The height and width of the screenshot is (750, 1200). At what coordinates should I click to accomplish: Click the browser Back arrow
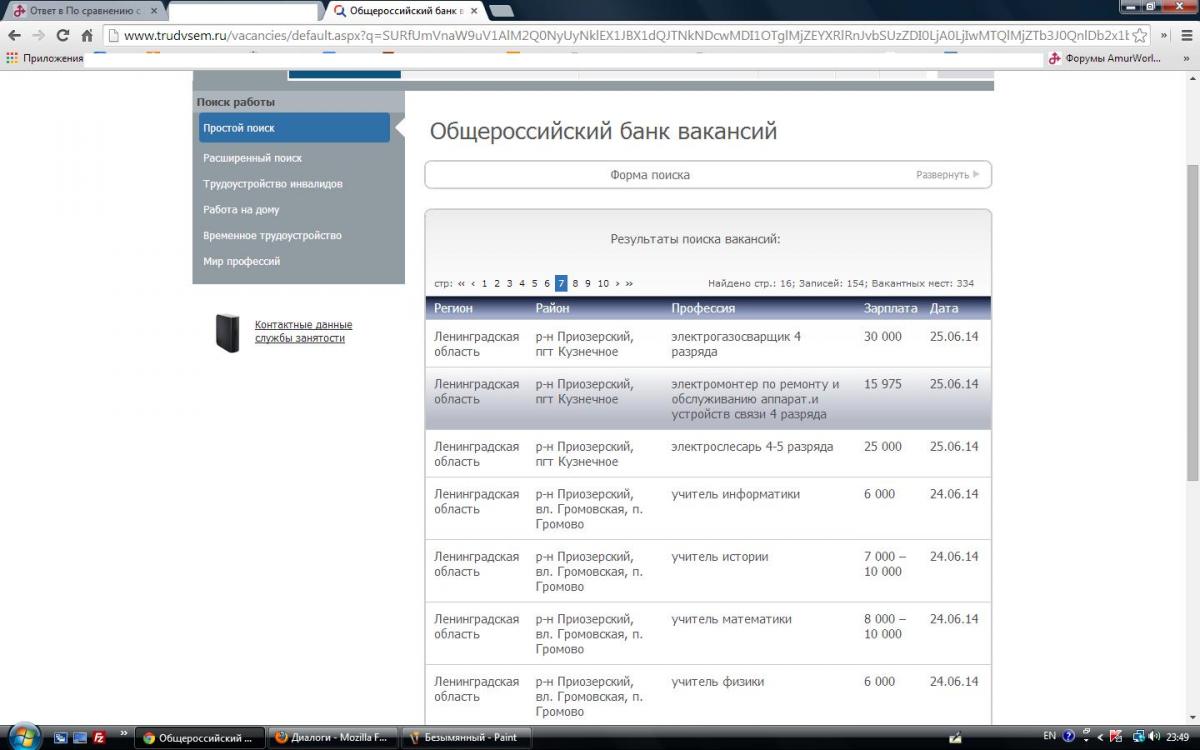click(14, 35)
